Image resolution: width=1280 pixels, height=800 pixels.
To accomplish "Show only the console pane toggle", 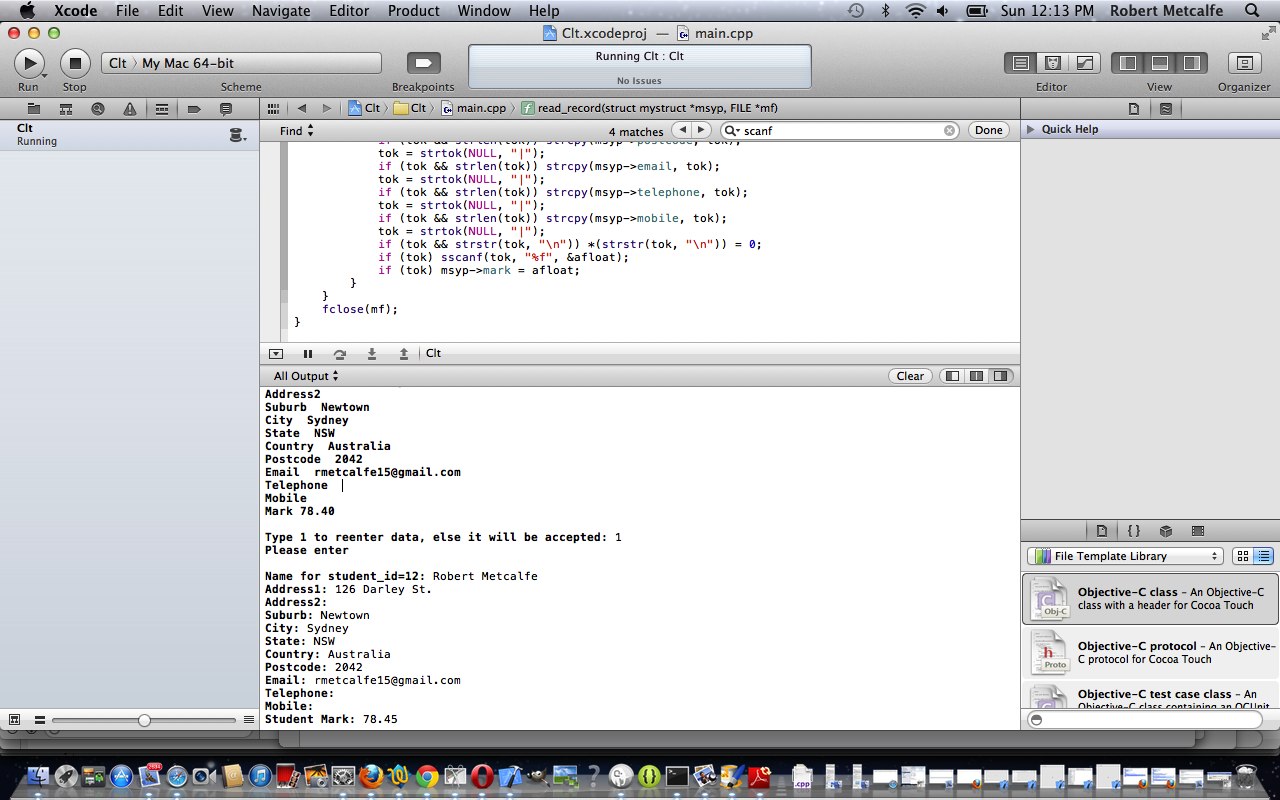I will click(x=1000, y=376).
